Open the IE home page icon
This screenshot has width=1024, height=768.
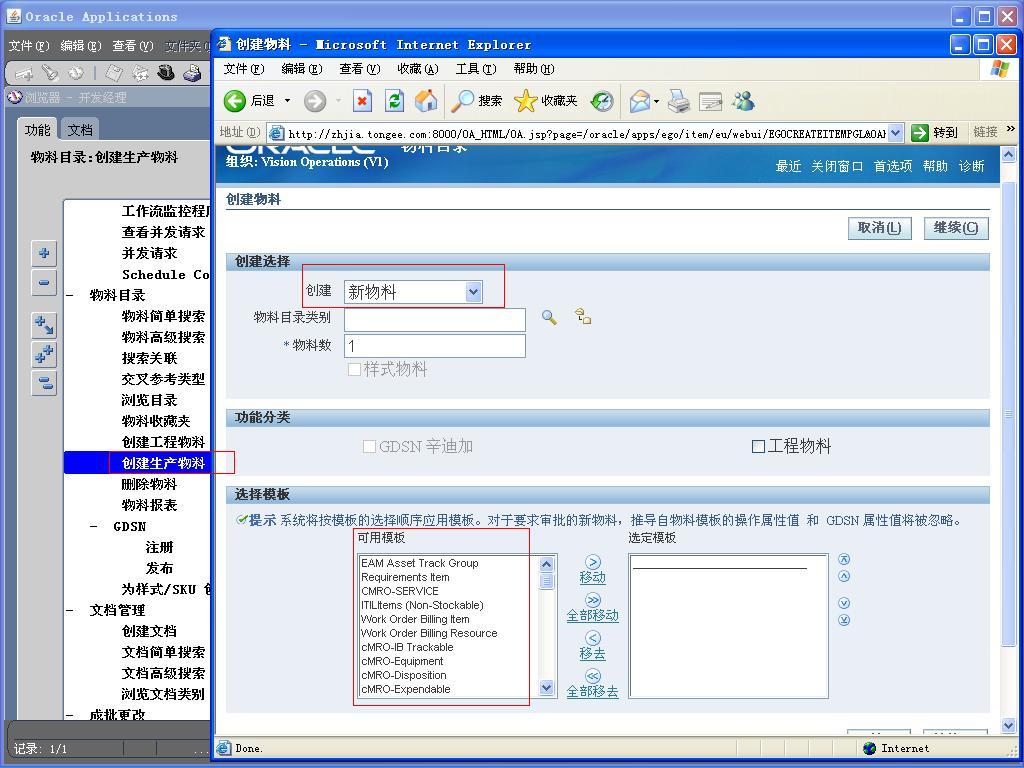click(426, 101)
